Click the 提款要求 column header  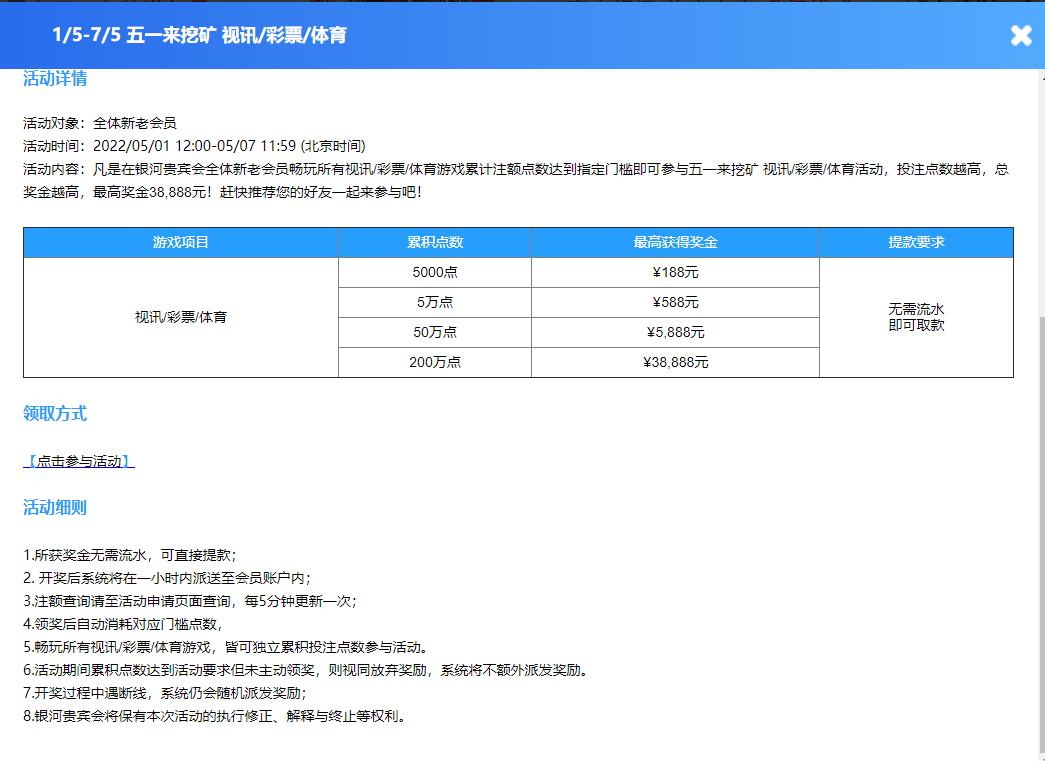tap(916, 243)
